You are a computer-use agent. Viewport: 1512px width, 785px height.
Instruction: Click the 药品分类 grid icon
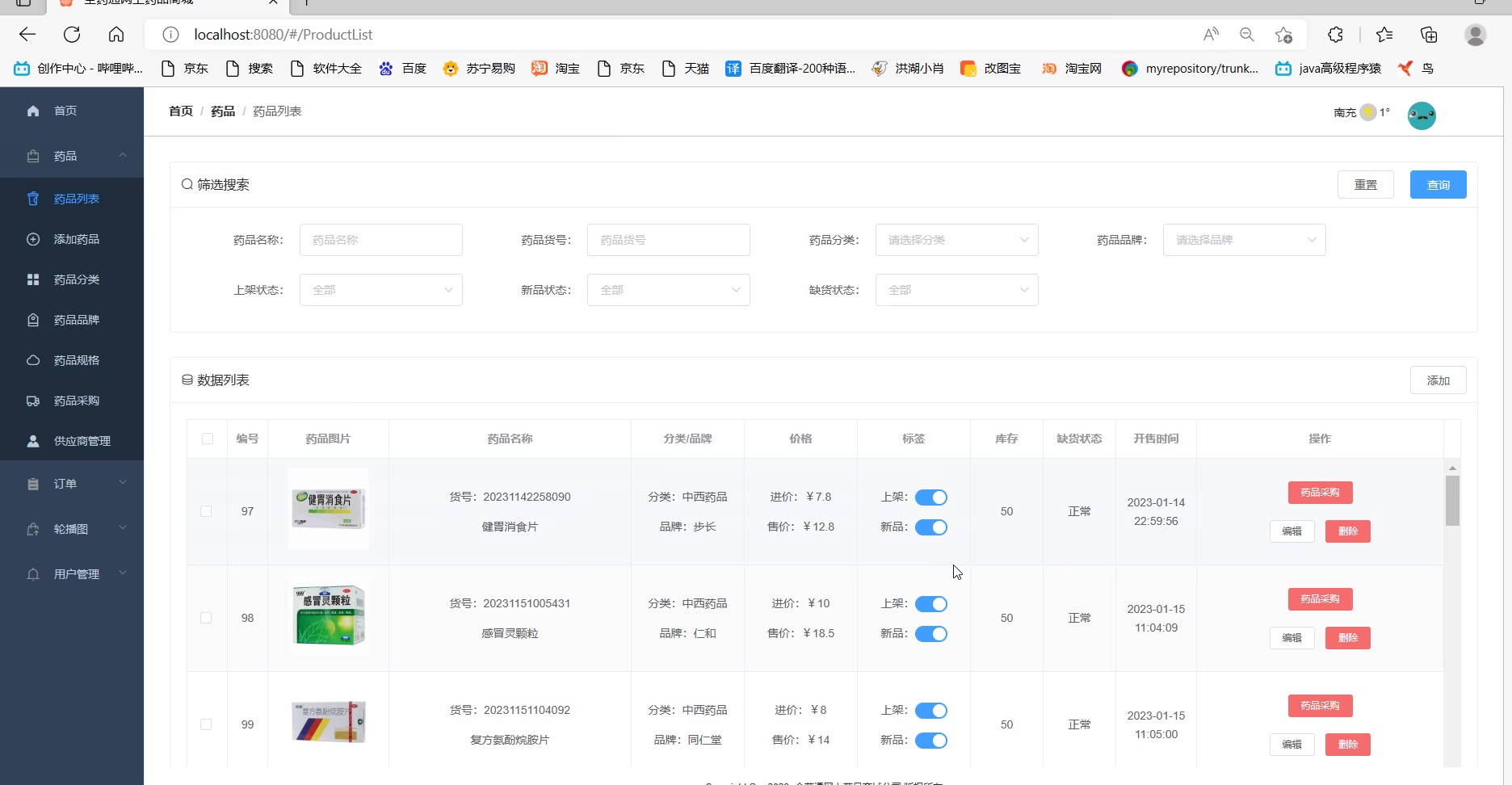[33, 279]
